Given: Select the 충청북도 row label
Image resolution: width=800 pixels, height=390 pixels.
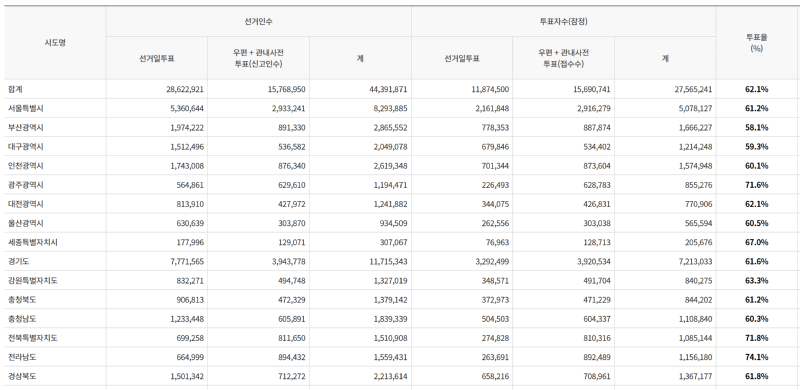Looking at the screenshot, I should coord(22,300).
